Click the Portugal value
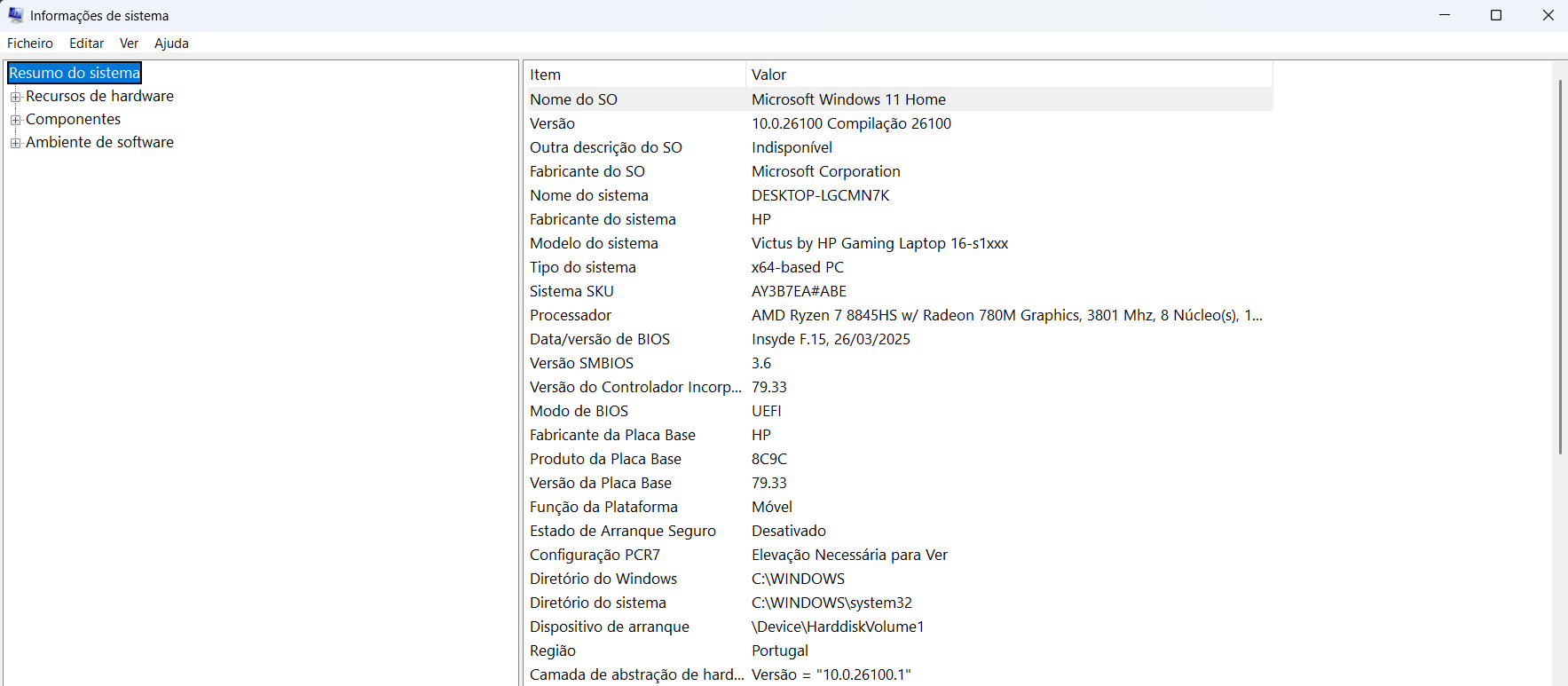This screenshot has height=686, width=1568. (779, 651)
